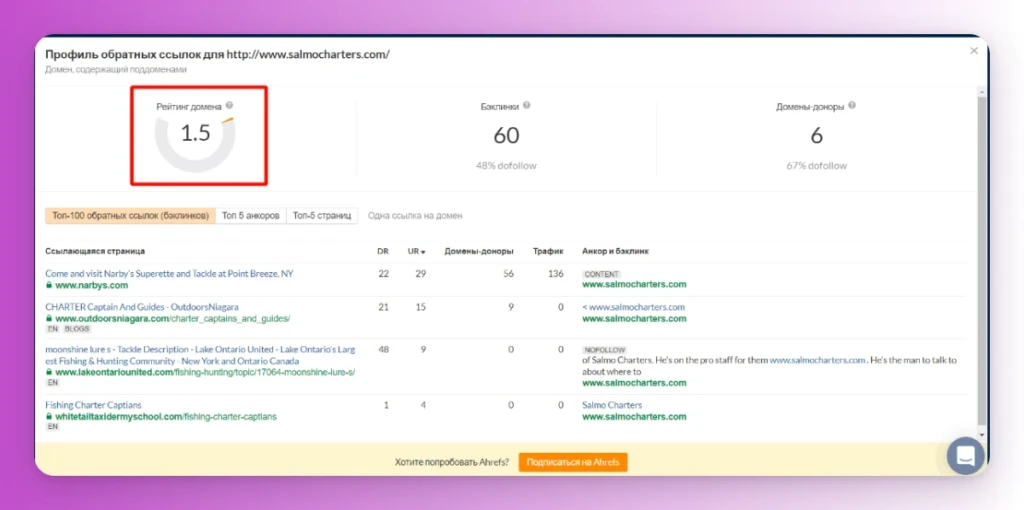Click the Ссылающаяся страница column header
The width and height of the screenshot is (1024, 510).
pos(95,251)
